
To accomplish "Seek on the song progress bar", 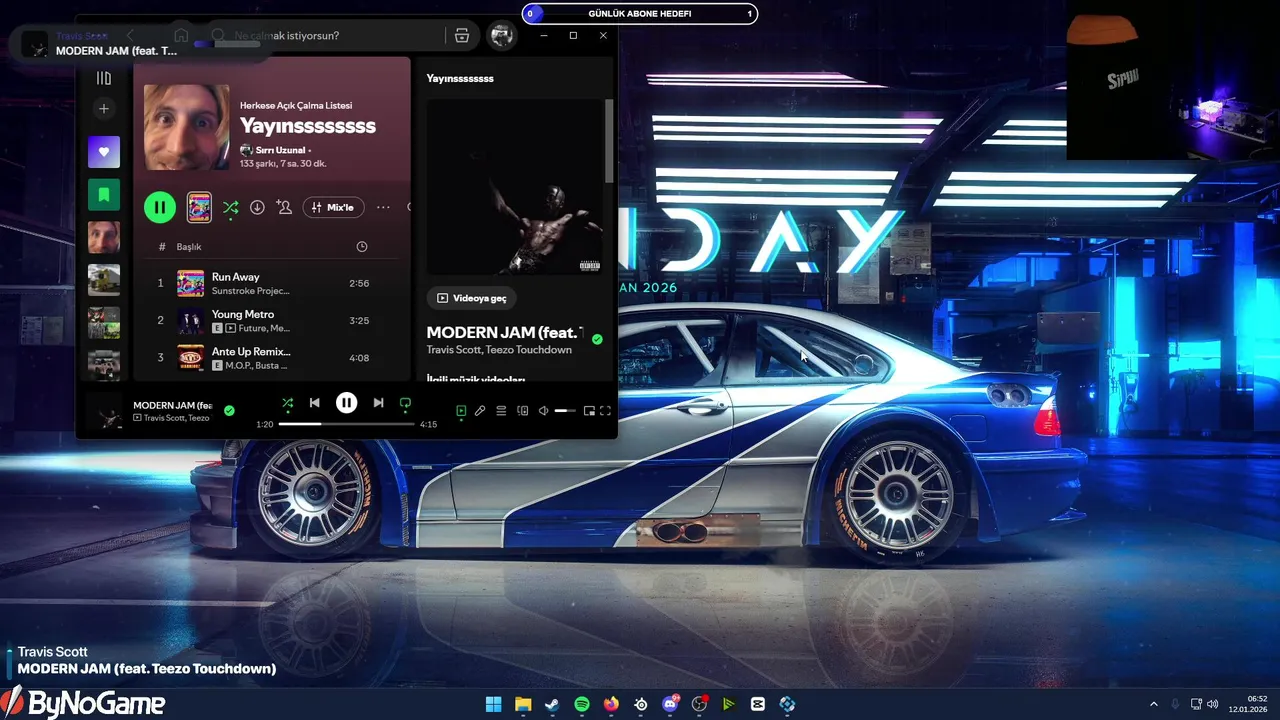I will click(346, 424).
